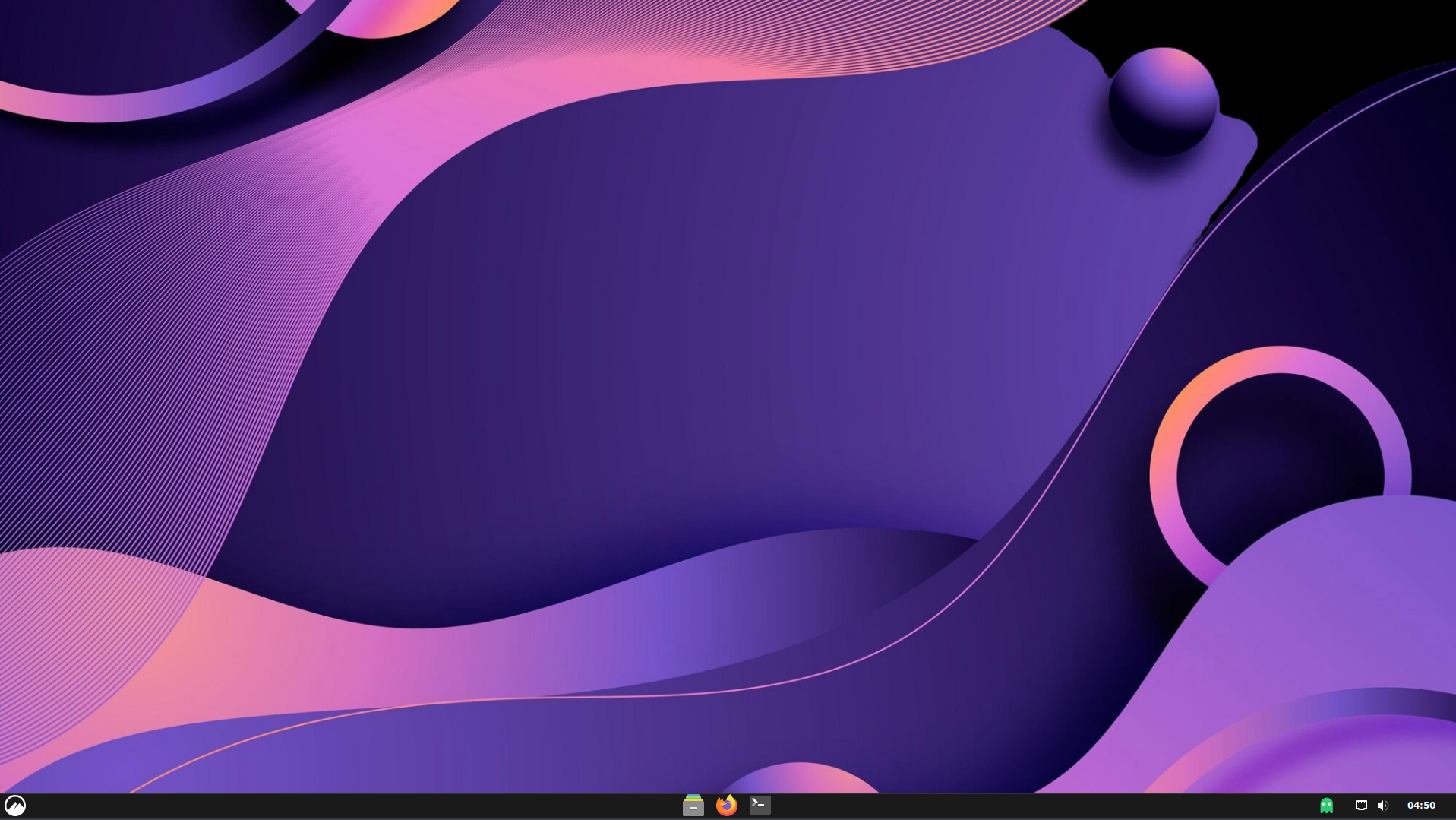Click the 04:50 clock in the panel

[x=1420, y=806]
